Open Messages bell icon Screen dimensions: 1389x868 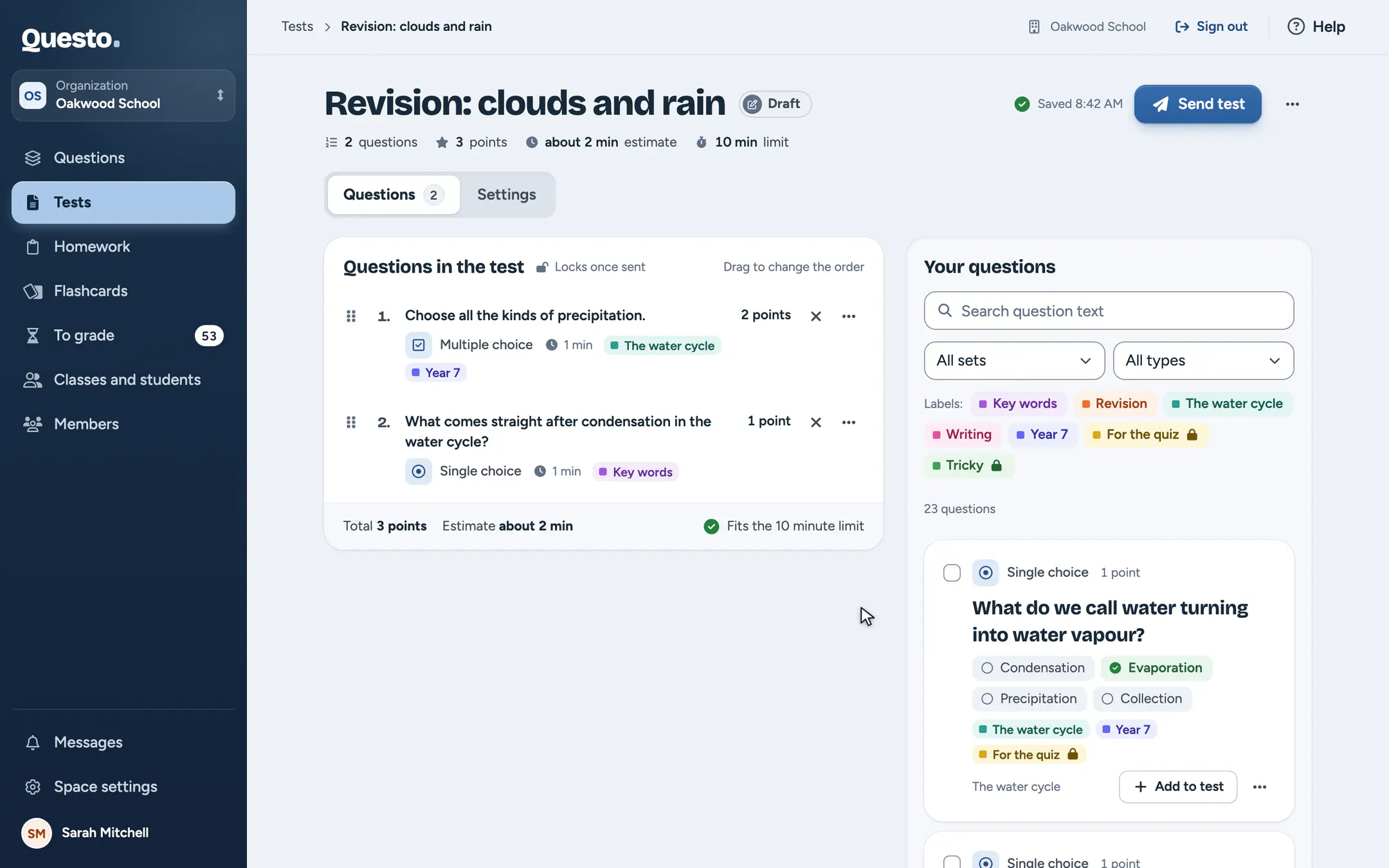click(x=33, y=743)
